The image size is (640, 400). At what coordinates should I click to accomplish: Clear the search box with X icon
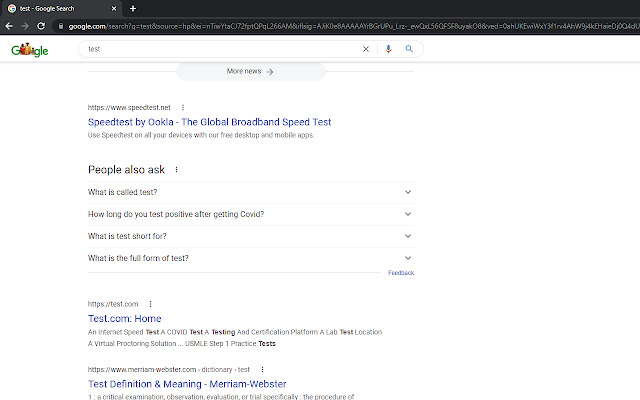coord(366,49)
